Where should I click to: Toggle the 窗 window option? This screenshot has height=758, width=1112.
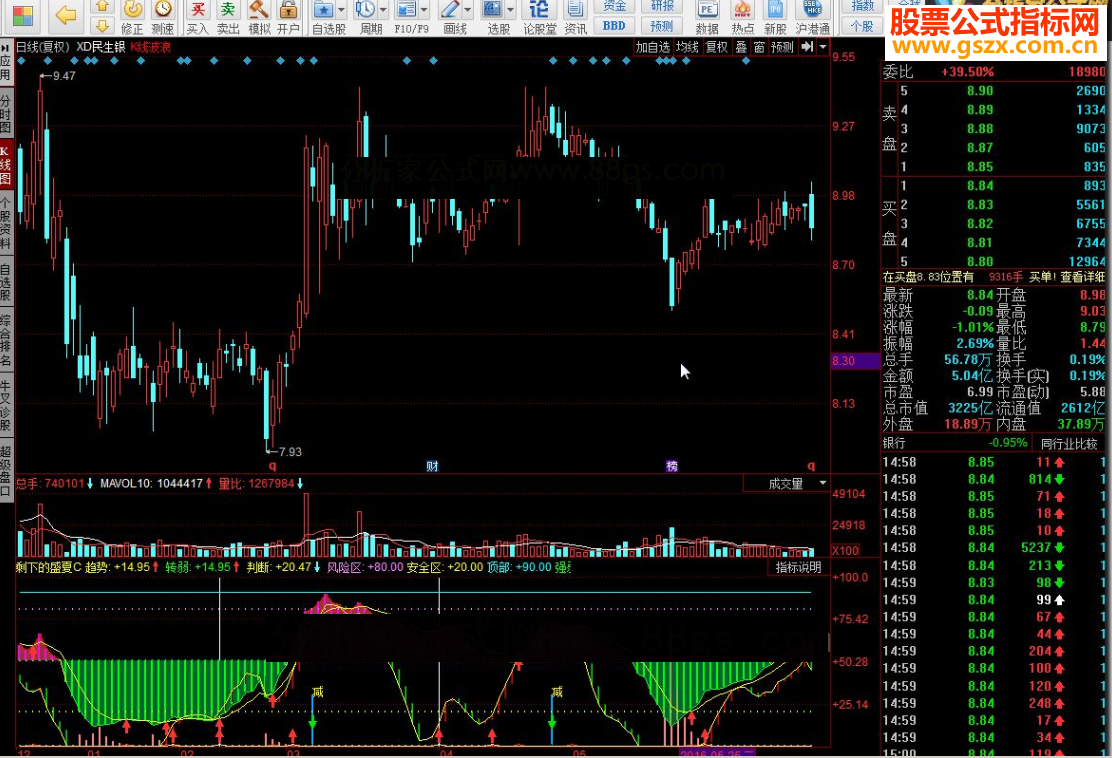click(760, 48)
